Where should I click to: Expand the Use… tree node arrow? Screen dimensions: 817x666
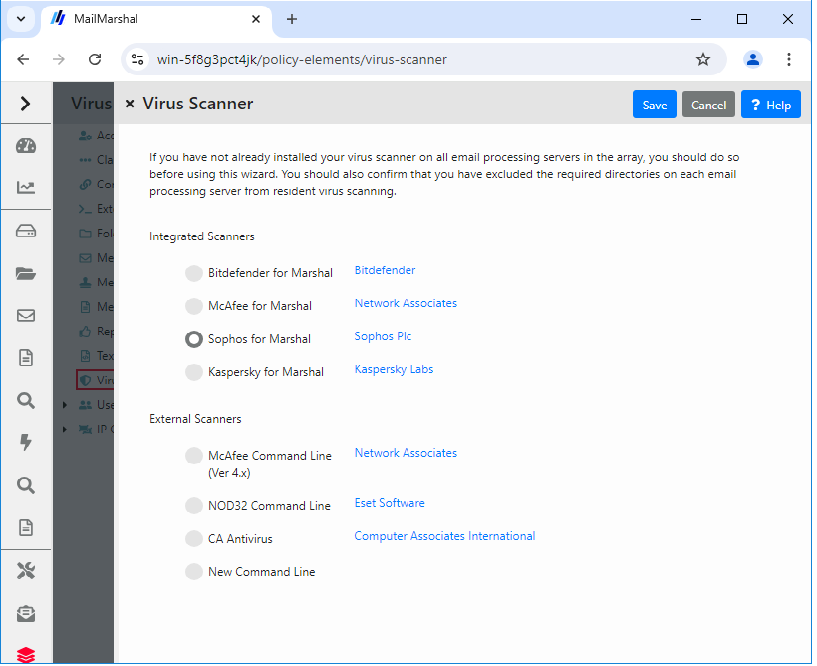coord(65,405)
